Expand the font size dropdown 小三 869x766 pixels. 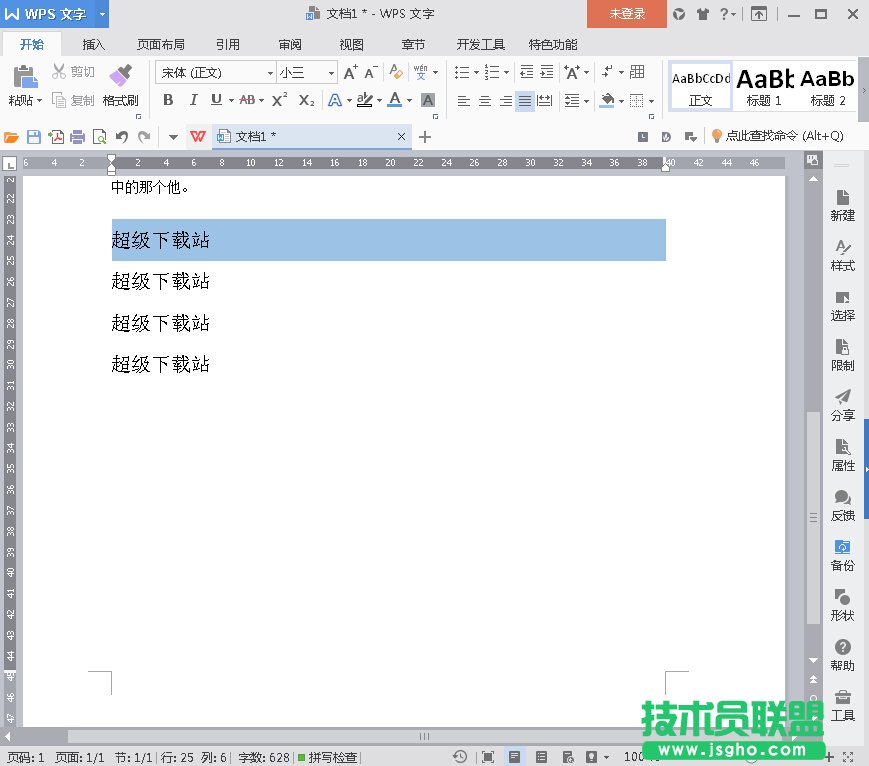point(332,73)
